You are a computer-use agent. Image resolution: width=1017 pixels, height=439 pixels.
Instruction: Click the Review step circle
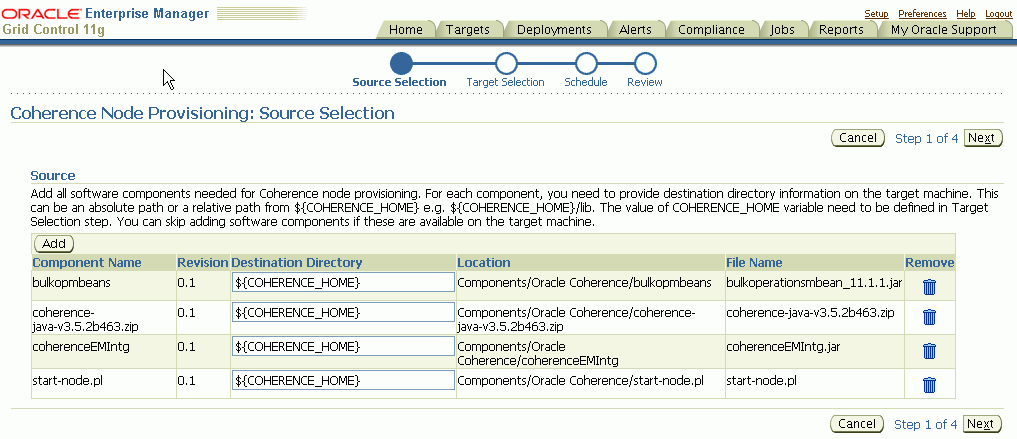pyautogui.click(x=645, y=64)
